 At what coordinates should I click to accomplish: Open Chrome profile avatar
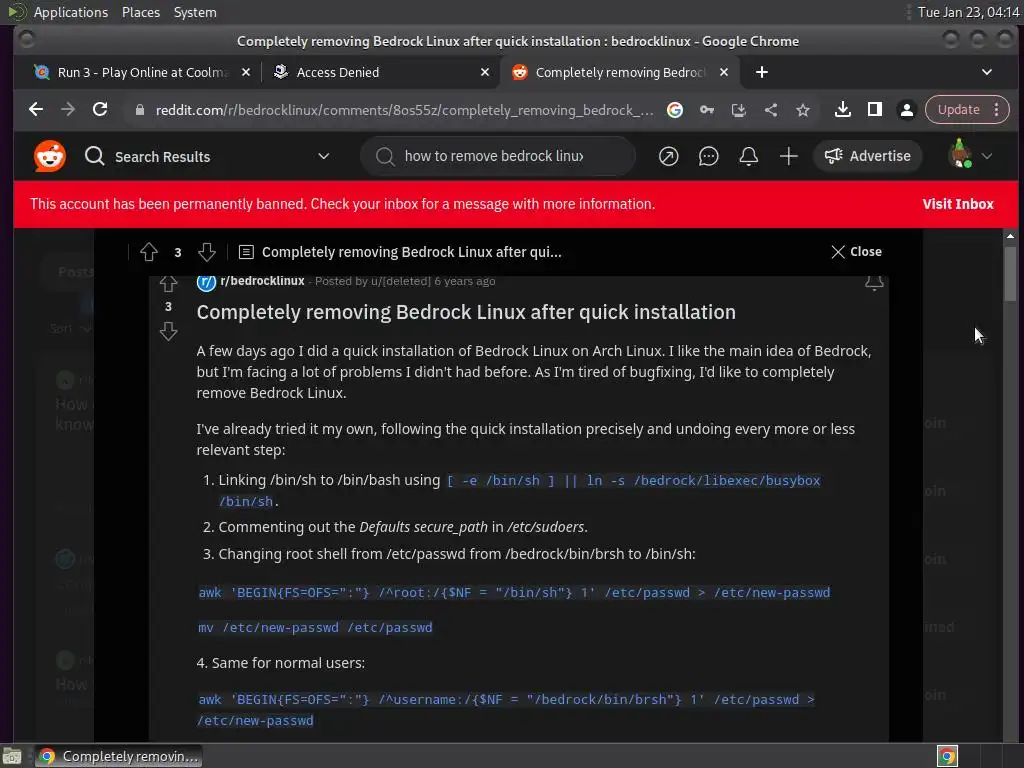tap(906, 110)
